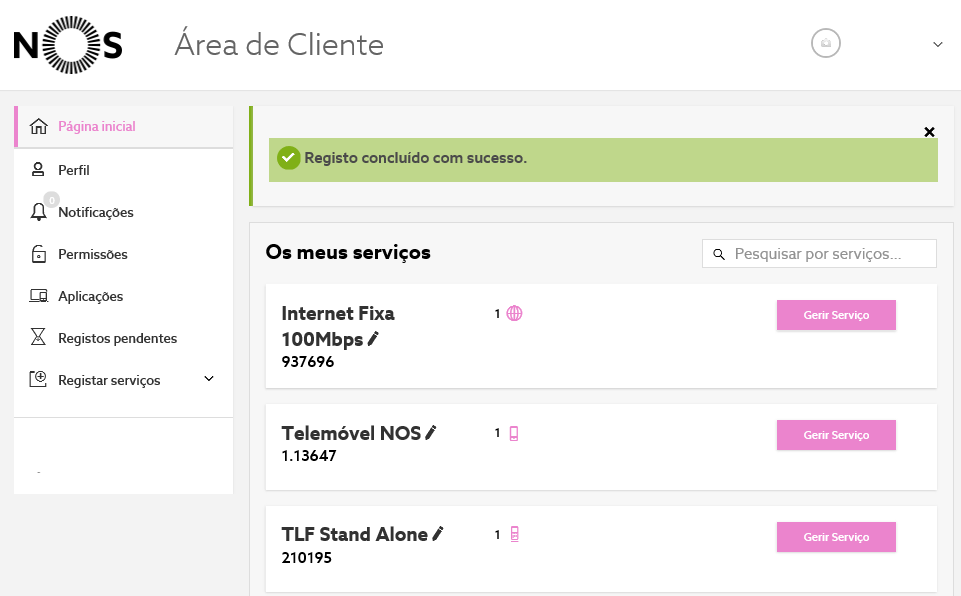Click the NOS logo

tap(67, 45)
